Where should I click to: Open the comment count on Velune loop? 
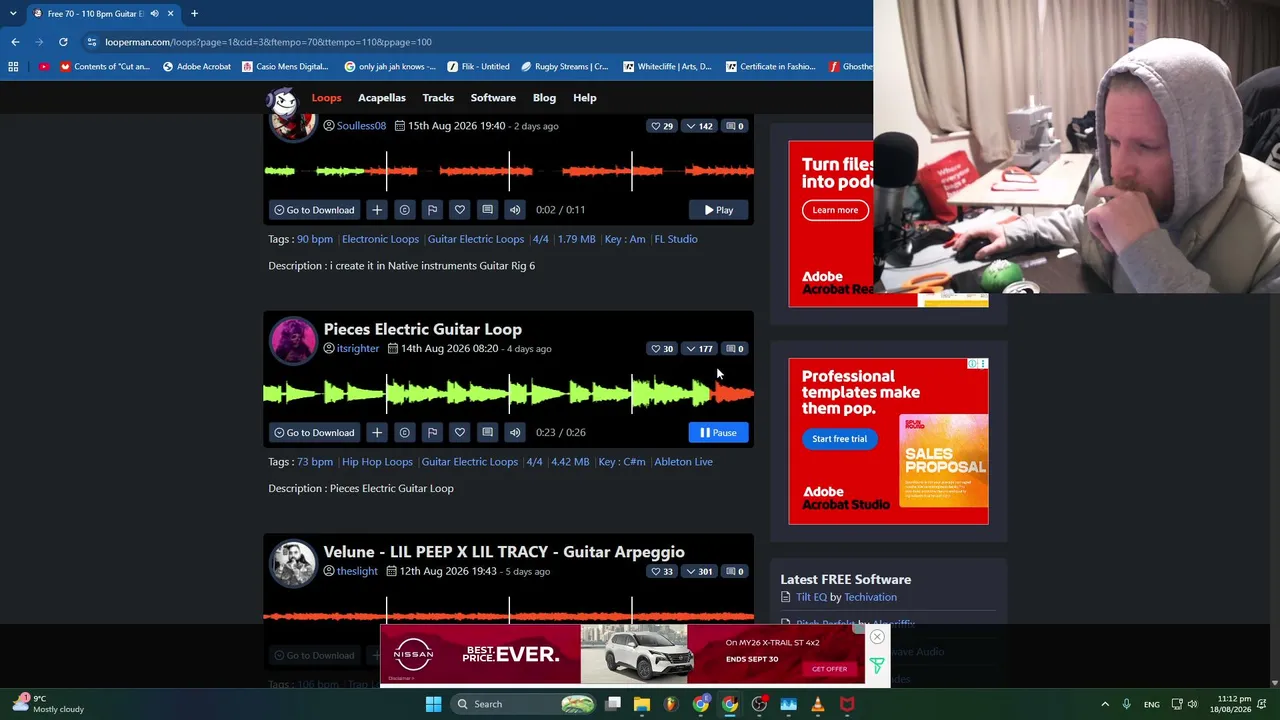tap(735, 572)
